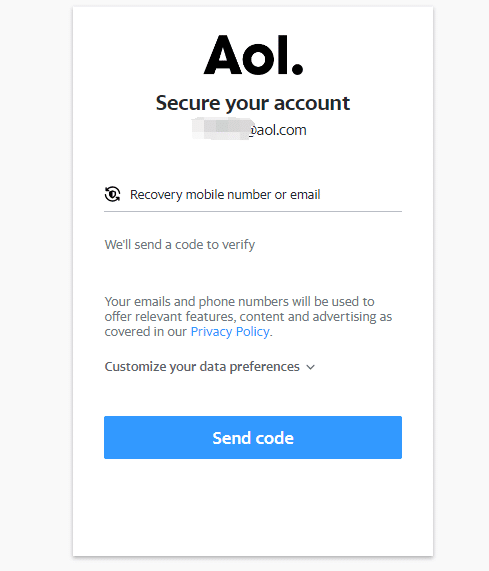The image size is (489, 571).
Task: Click the 'Customize your data preferences' label text
Action: click(202, 367)
